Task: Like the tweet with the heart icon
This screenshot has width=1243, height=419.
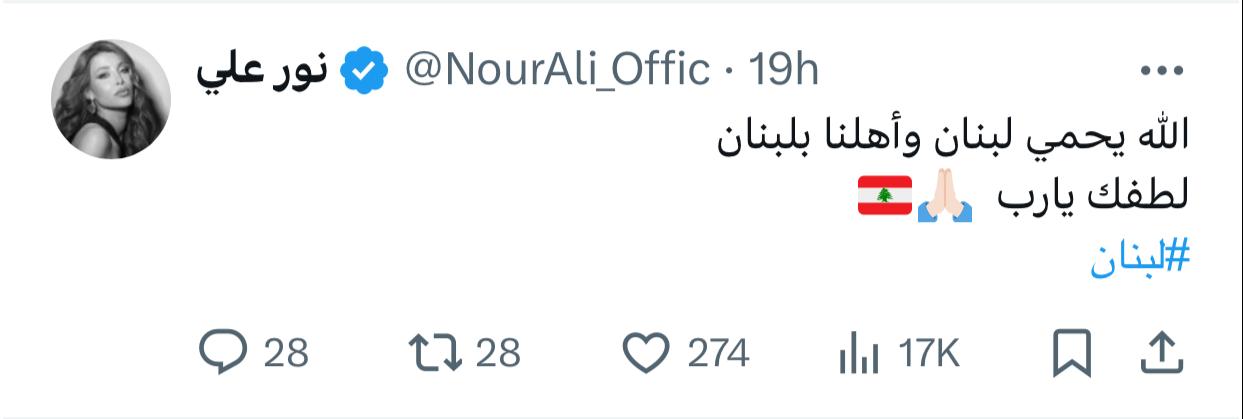Action: coord(645,353)
